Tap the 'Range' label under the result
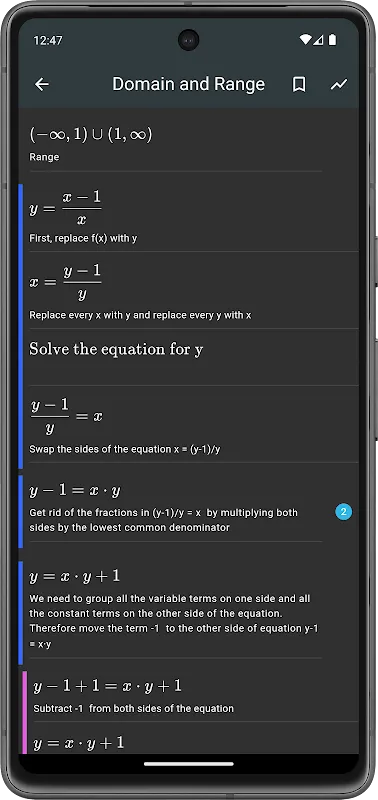The image size is (378, 800). (44, 157)
